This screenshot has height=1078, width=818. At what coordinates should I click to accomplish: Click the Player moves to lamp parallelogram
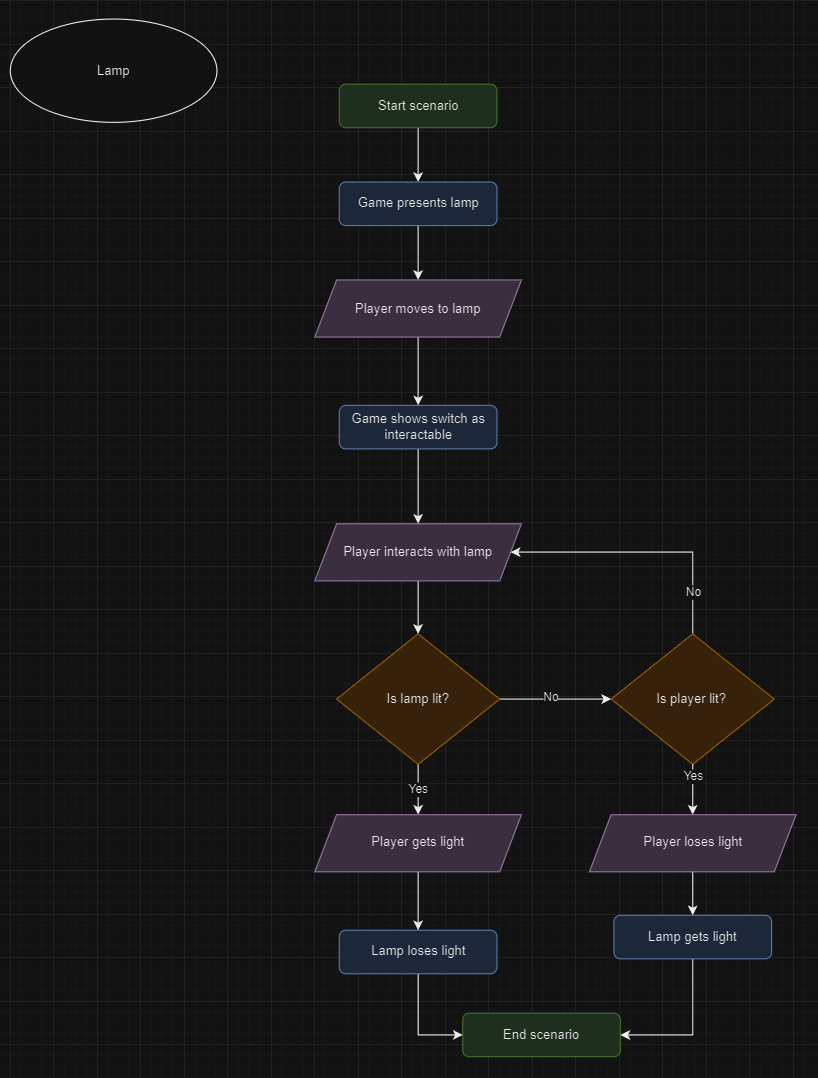point(417,308)
